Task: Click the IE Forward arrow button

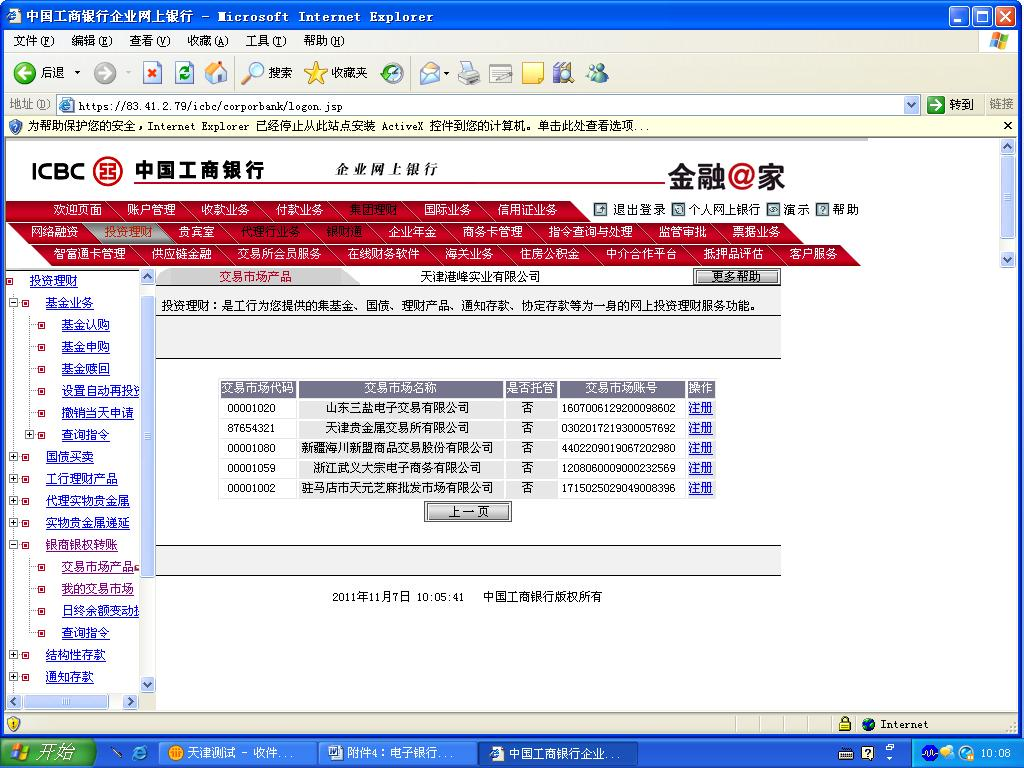Action: 104,72
